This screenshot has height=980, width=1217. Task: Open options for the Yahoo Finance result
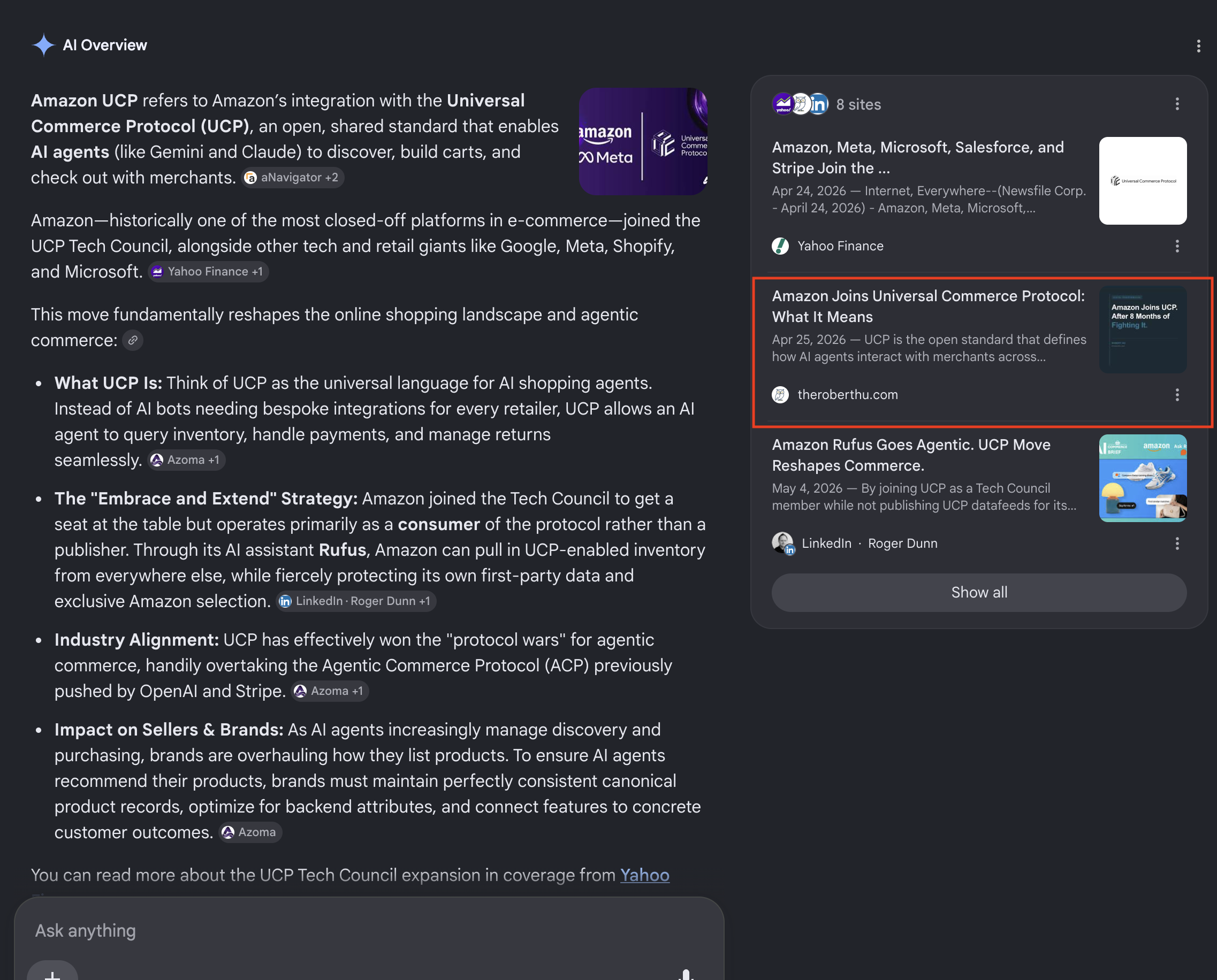[x=1177, y=246]
